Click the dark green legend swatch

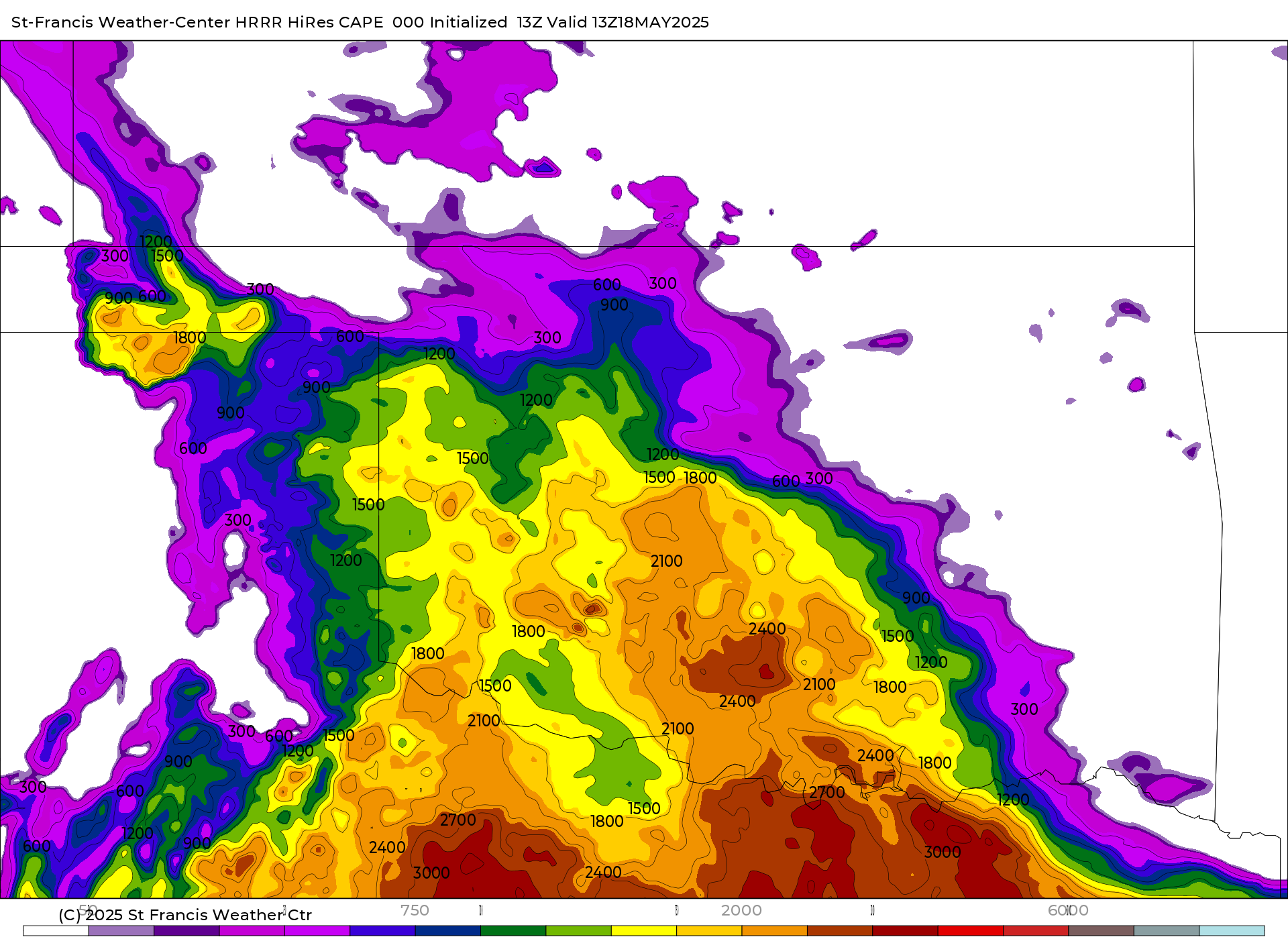pyautogui.click(x=513, y=931)
